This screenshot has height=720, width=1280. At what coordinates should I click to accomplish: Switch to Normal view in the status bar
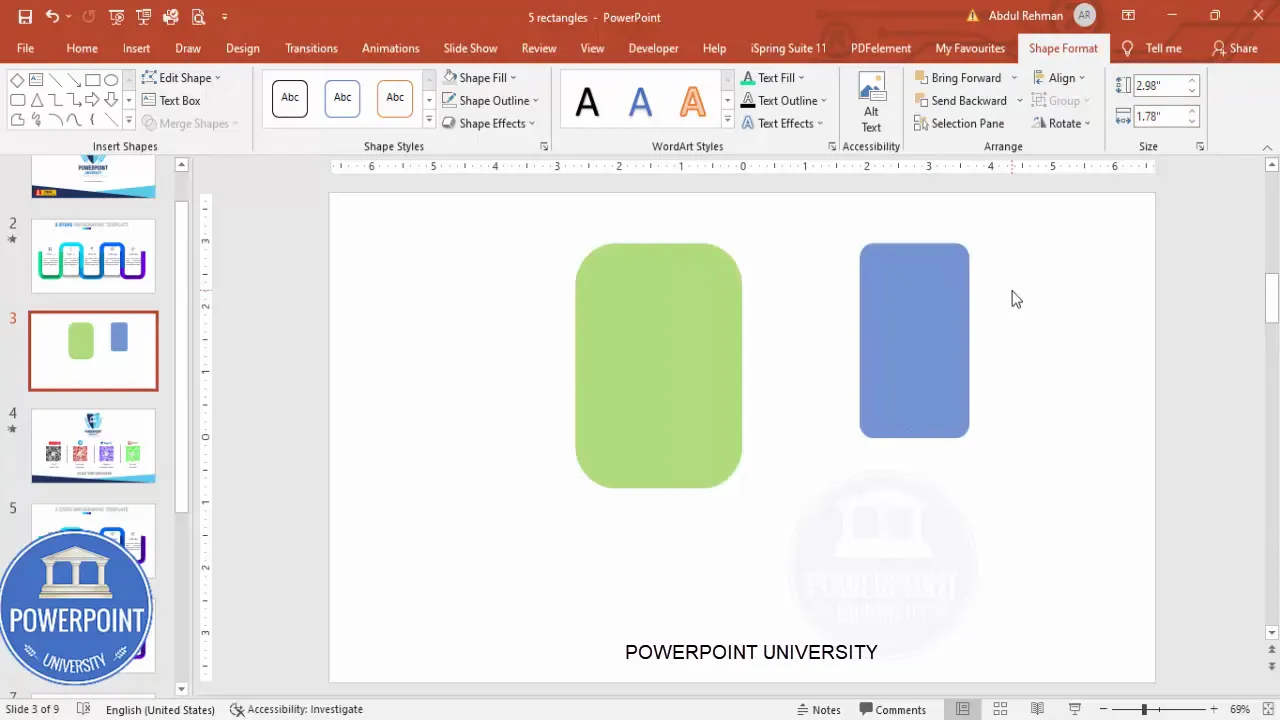click(963, 709)
